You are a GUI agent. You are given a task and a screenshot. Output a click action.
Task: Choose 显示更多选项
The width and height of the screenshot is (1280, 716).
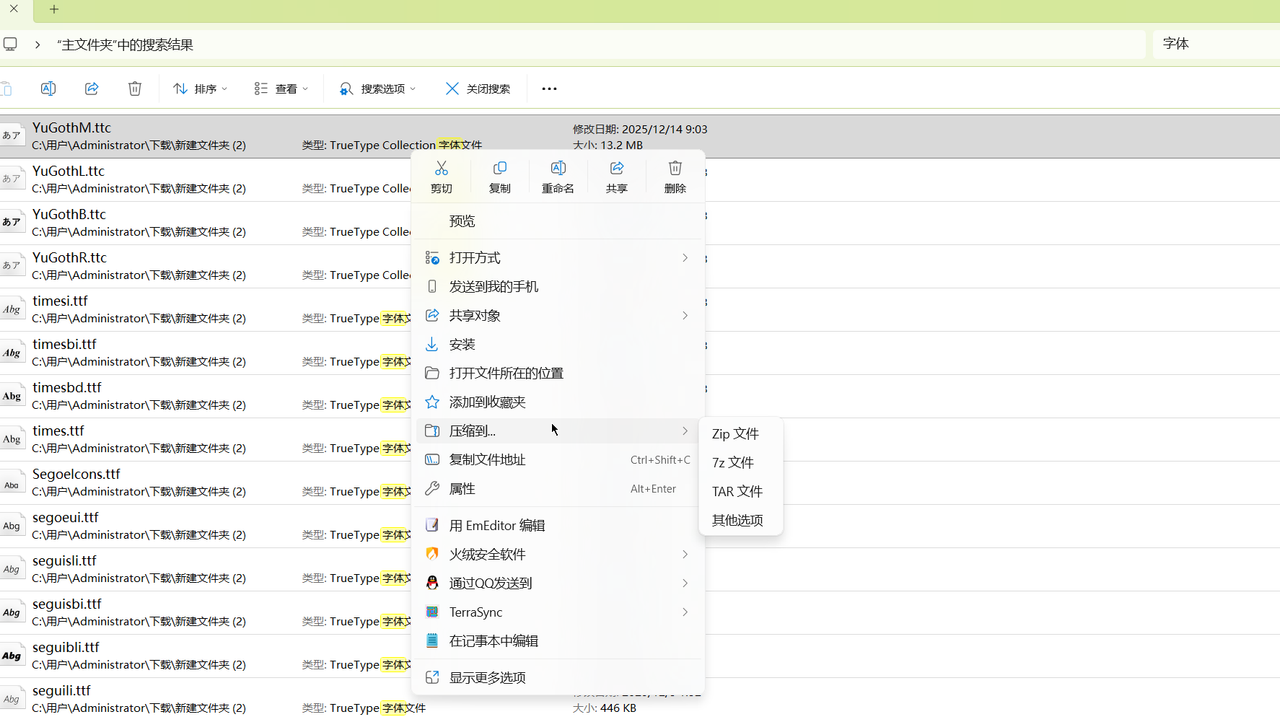[x=558, y=677]
